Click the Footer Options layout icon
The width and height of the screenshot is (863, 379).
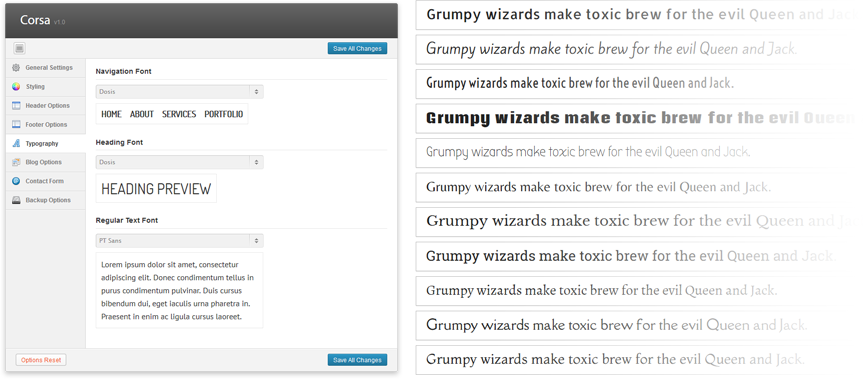16,124
